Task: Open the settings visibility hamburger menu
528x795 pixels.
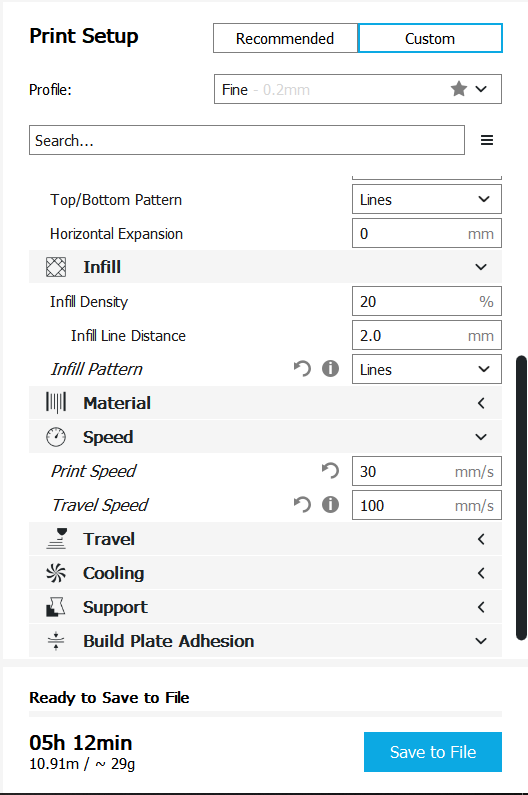Action: 487,140
